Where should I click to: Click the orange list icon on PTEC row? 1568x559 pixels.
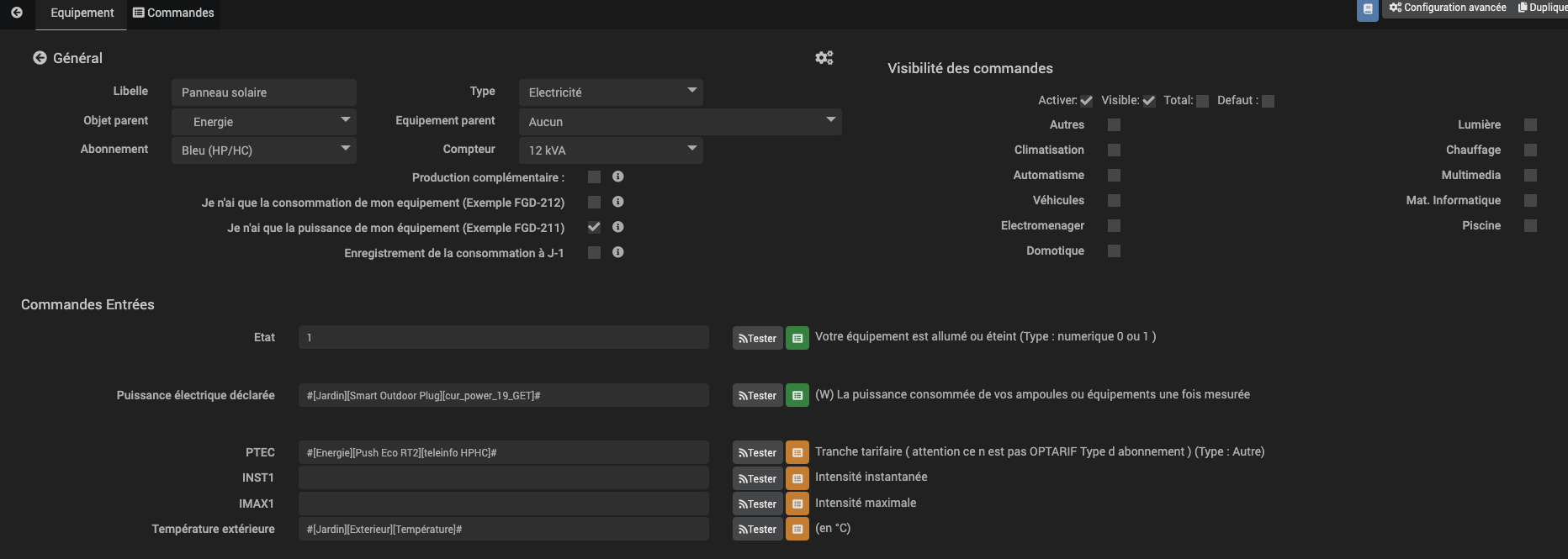[797, 452]
